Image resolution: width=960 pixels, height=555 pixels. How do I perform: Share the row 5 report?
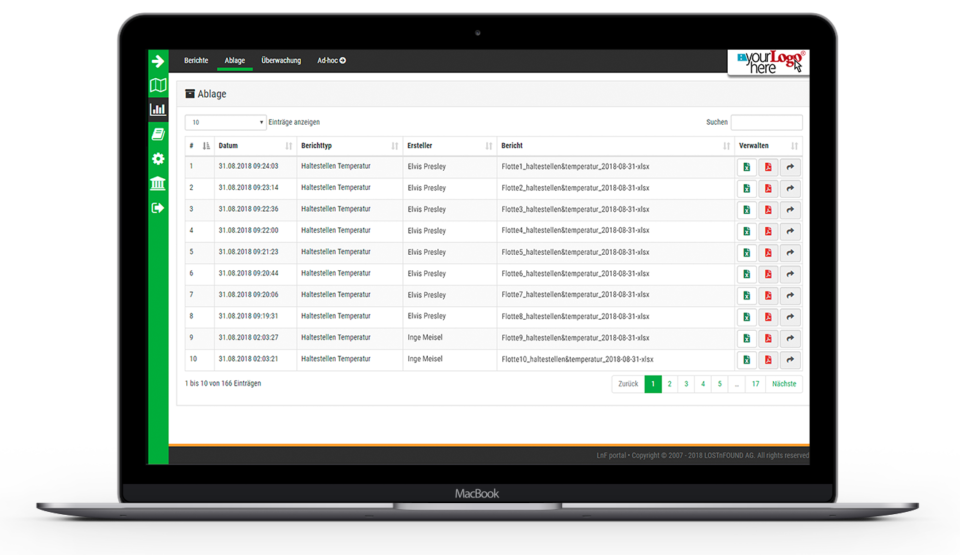[790, 253]
